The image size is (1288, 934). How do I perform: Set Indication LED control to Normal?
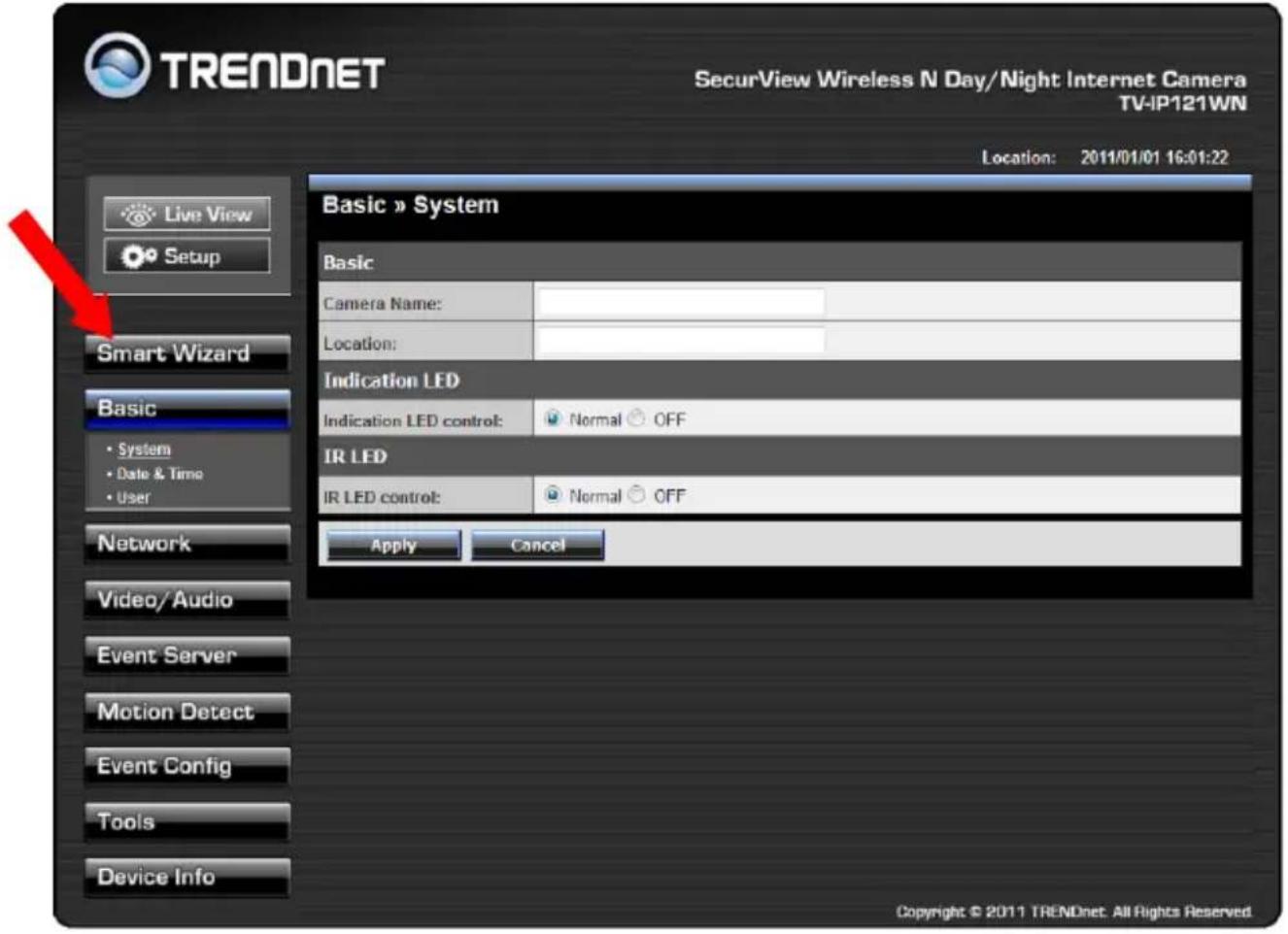(553, 418)
